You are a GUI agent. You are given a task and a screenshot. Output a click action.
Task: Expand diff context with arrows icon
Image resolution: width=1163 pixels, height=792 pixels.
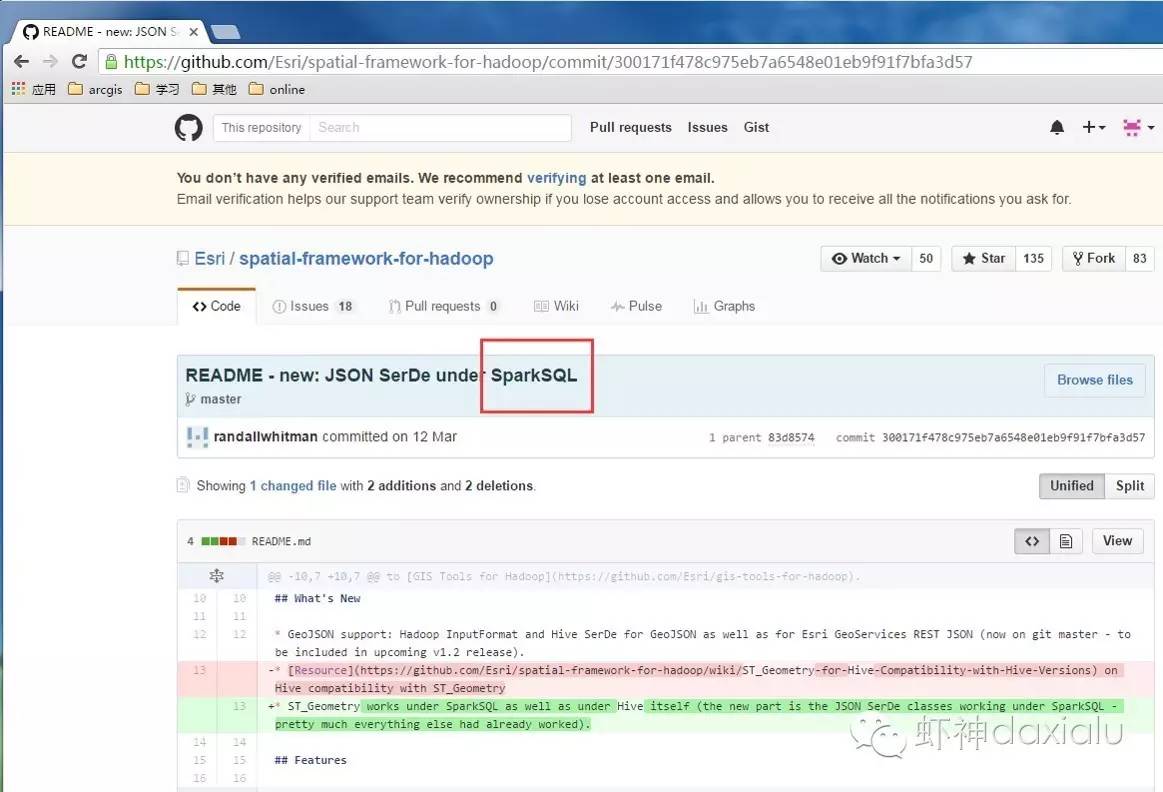point(217,575)
